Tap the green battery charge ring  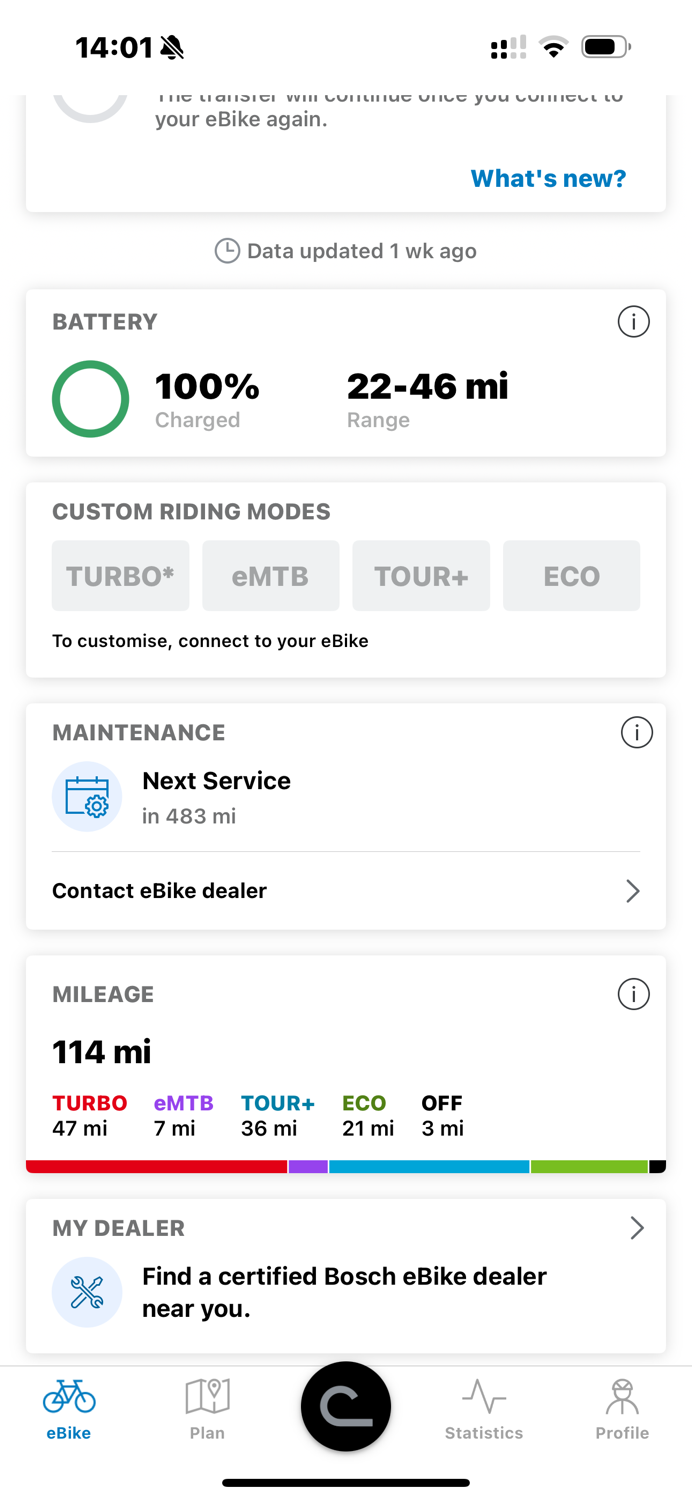91,399
